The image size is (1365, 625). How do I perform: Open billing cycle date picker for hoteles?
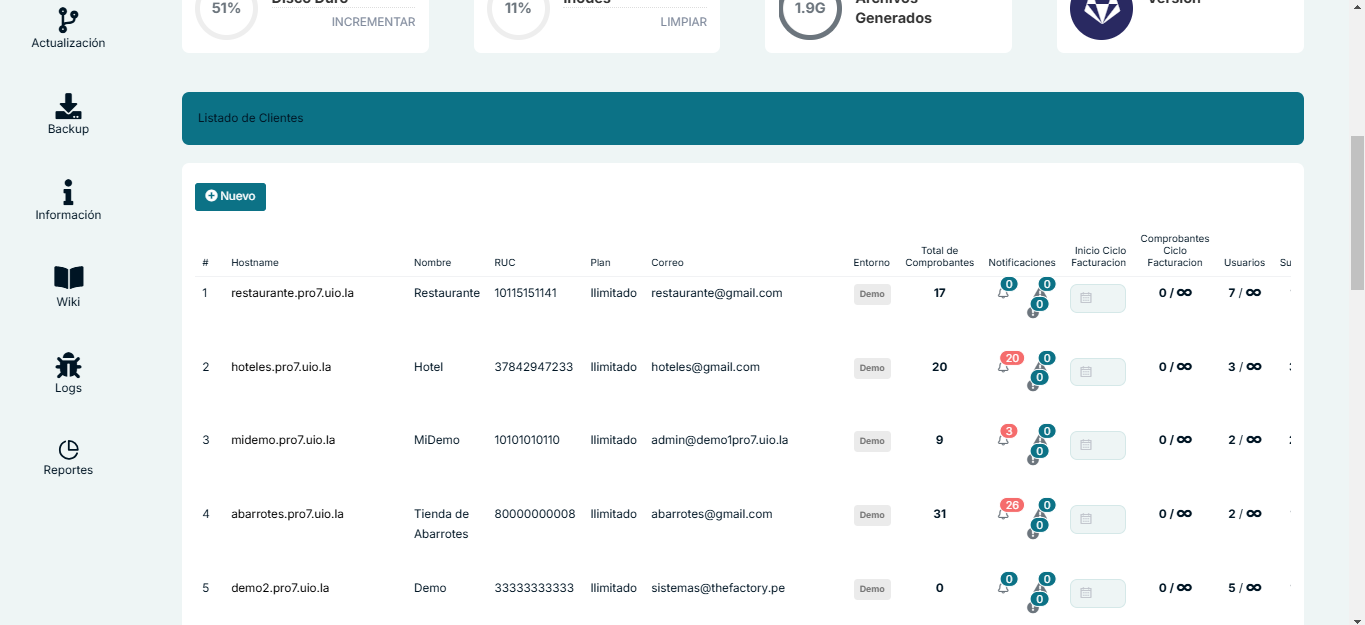pos(1097,372)
